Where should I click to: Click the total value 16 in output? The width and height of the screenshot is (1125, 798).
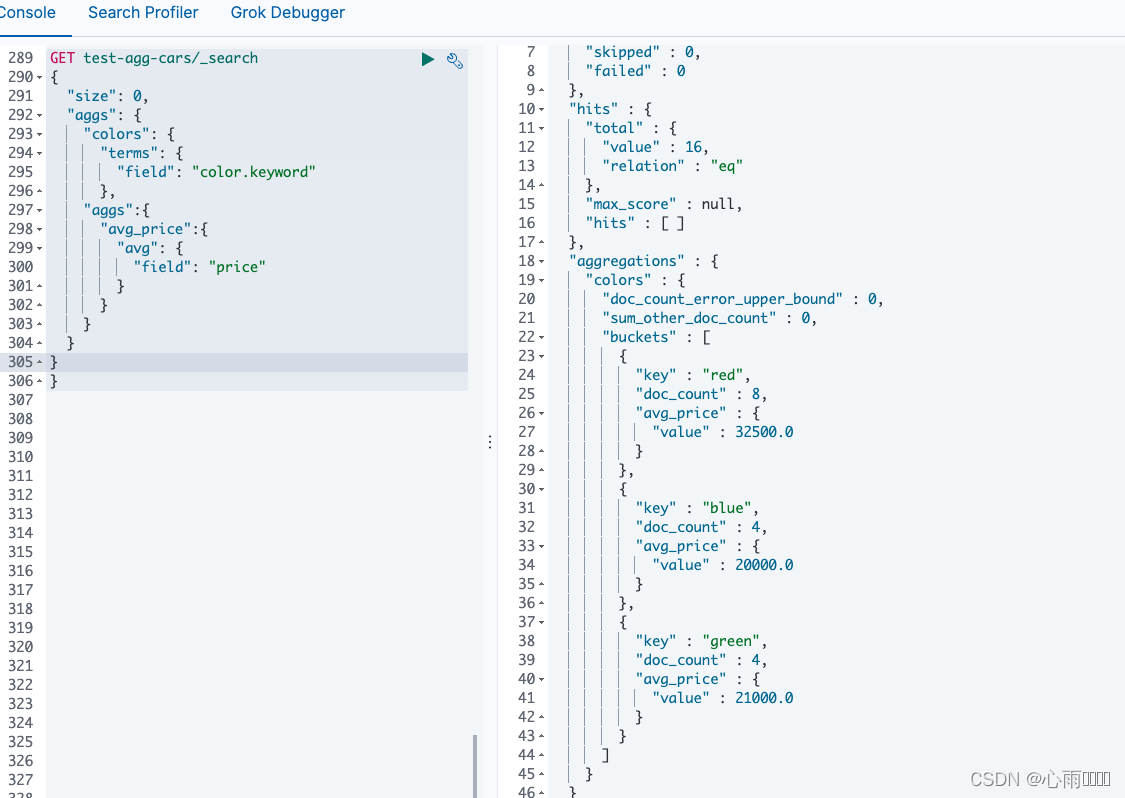(x=693, y=147)
